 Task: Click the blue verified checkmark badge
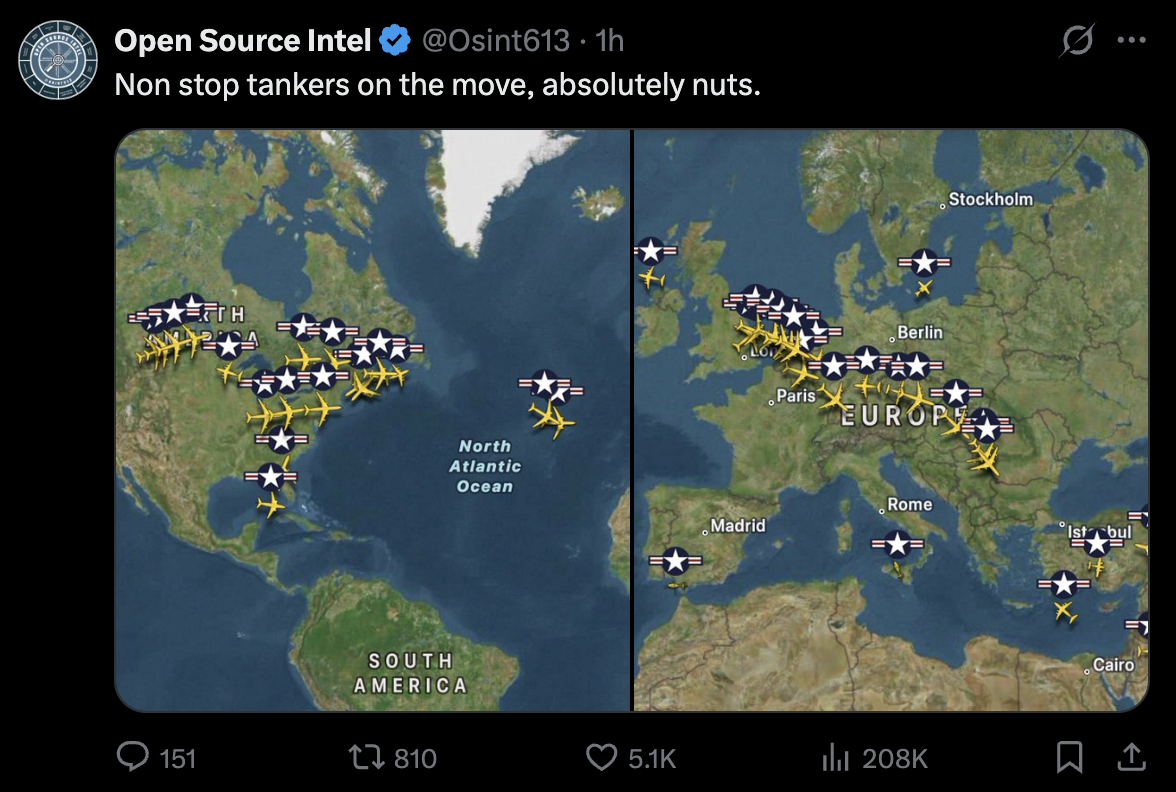click(x=396, y=41)
